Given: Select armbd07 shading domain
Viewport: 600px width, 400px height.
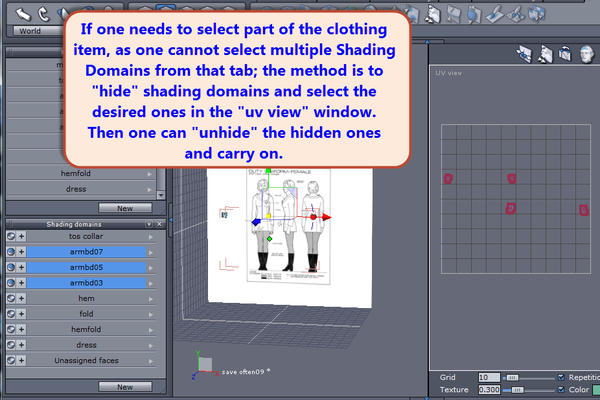Looking at the screenshot, I should point(86,252).
